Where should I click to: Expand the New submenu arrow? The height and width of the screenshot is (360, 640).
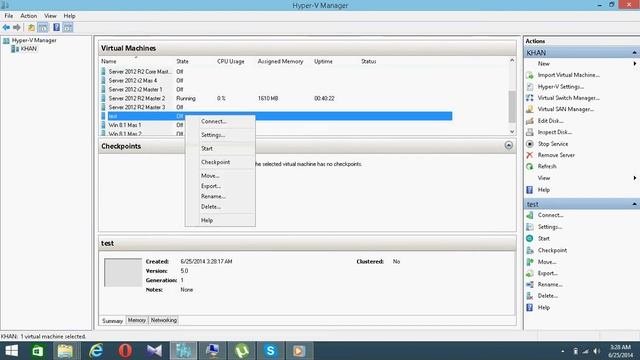634,64
